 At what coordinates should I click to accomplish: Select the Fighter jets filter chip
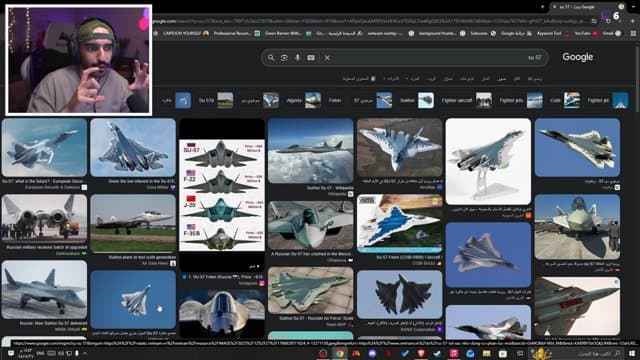[x=521, y=100]
